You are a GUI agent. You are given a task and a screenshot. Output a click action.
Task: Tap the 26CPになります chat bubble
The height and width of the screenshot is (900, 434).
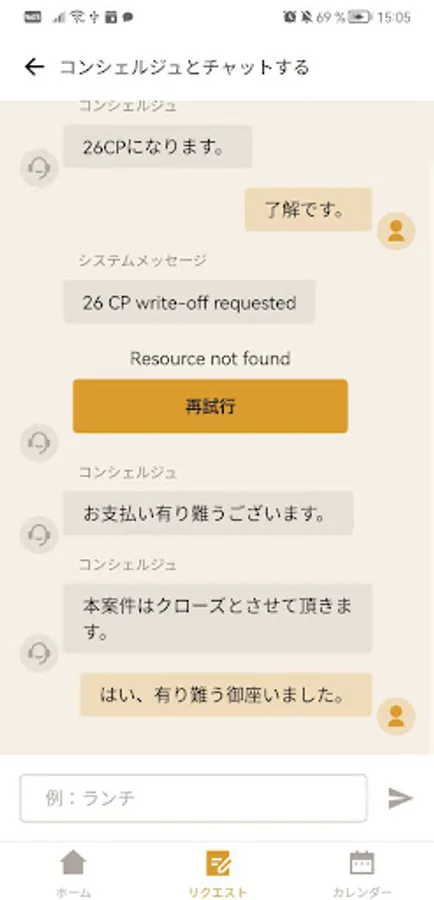coord(158,147)
